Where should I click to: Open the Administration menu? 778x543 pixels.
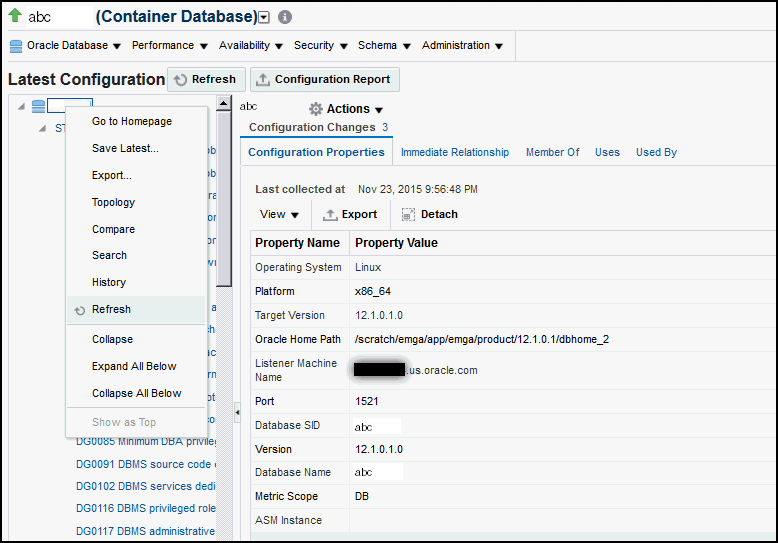pos(462,46)
